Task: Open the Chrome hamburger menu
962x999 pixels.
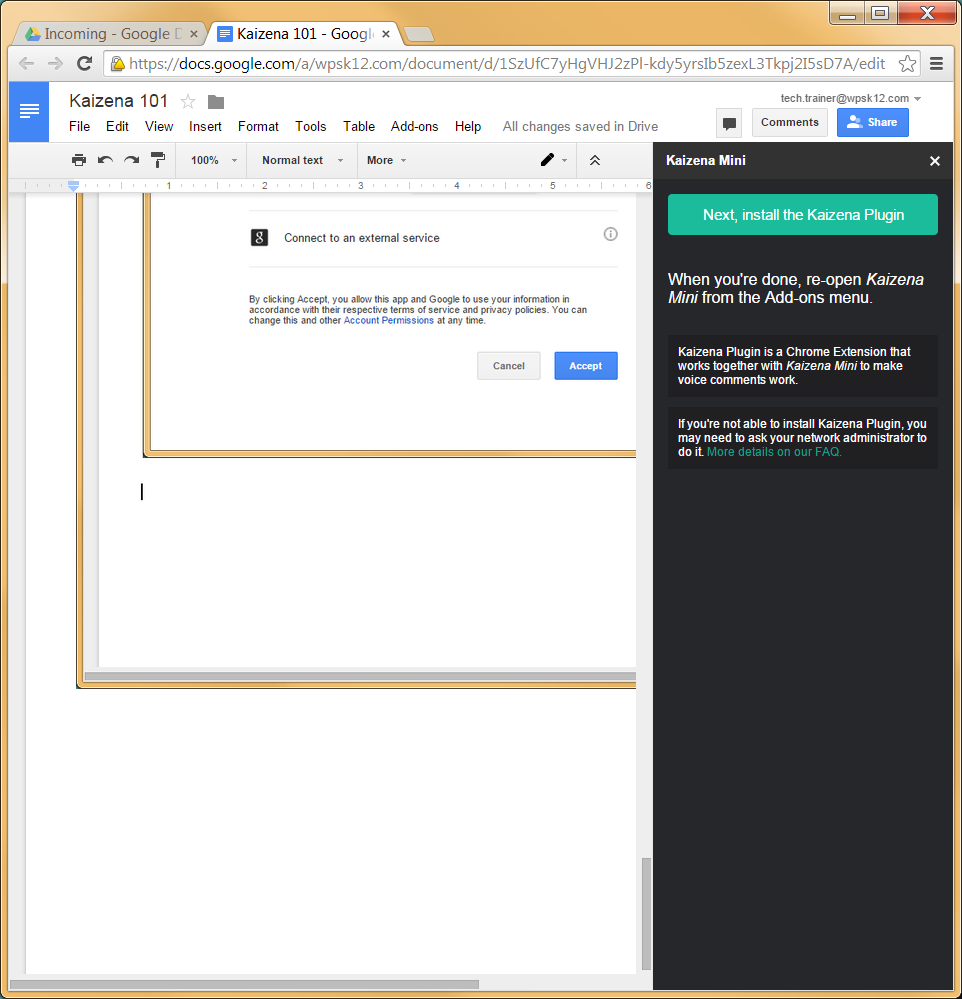Action: tap(936, 63)
